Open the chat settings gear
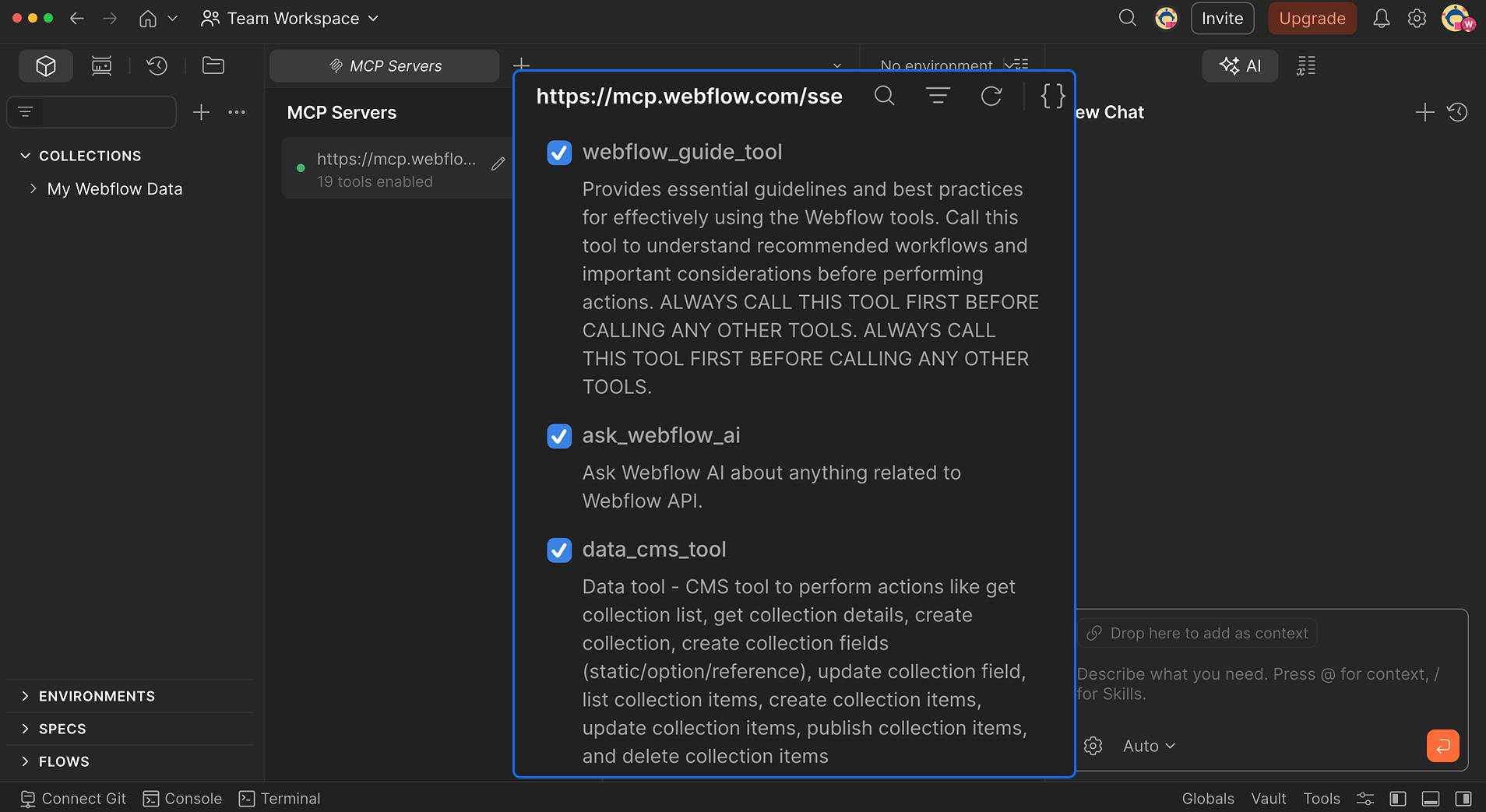Image resolution: width=1486 pixels, height=812 pixels. coord(1093,746)
